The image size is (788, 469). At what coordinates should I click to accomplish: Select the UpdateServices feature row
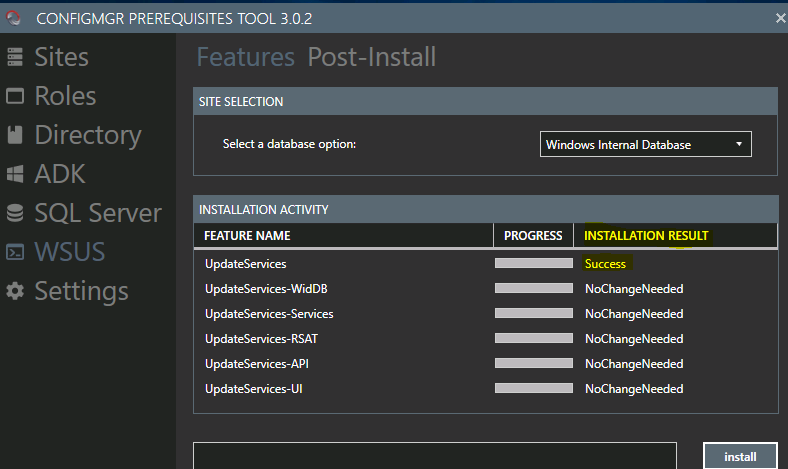(x=485, y=264)
